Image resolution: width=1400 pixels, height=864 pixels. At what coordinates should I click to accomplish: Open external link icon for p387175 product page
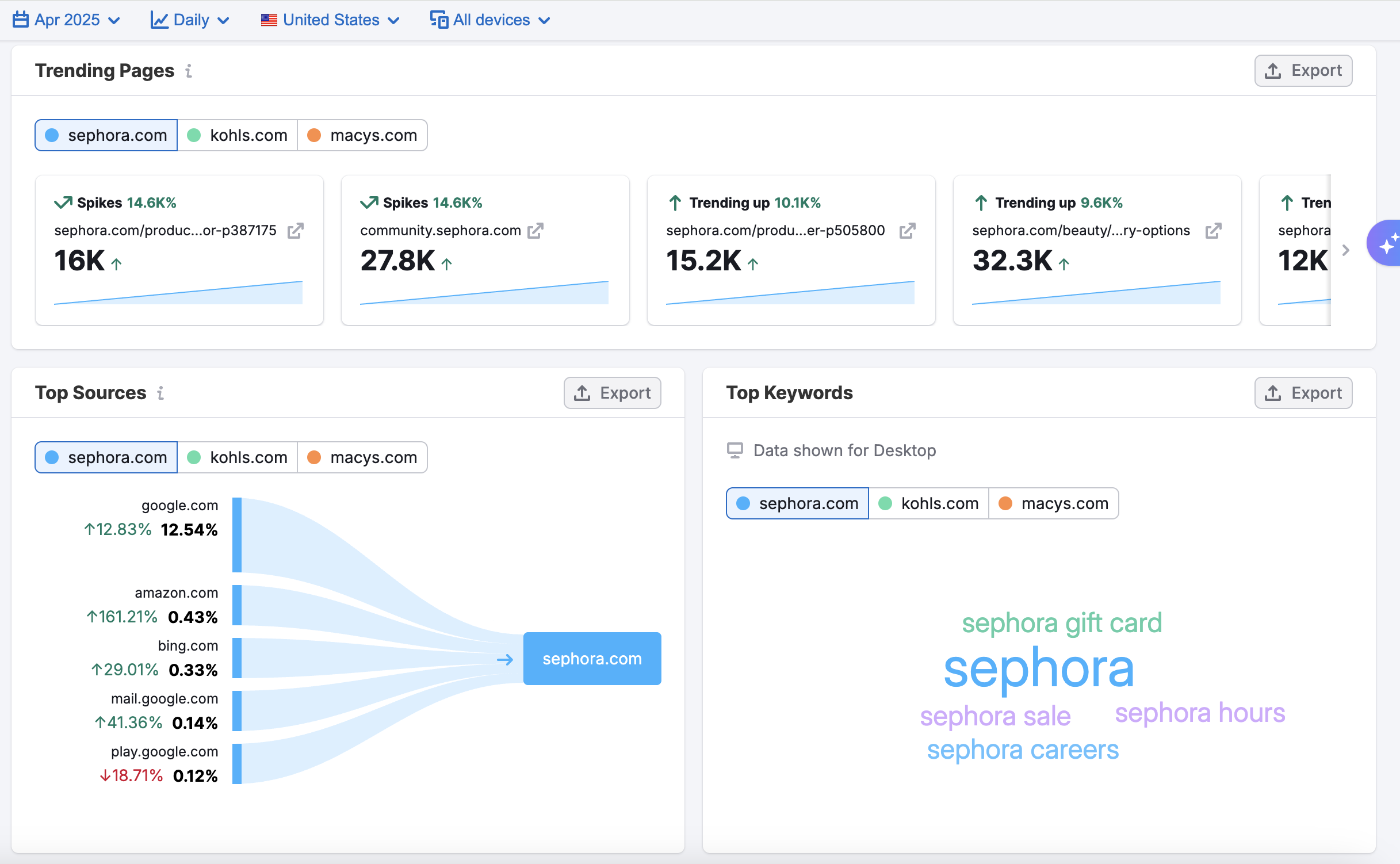coord(295,231)
